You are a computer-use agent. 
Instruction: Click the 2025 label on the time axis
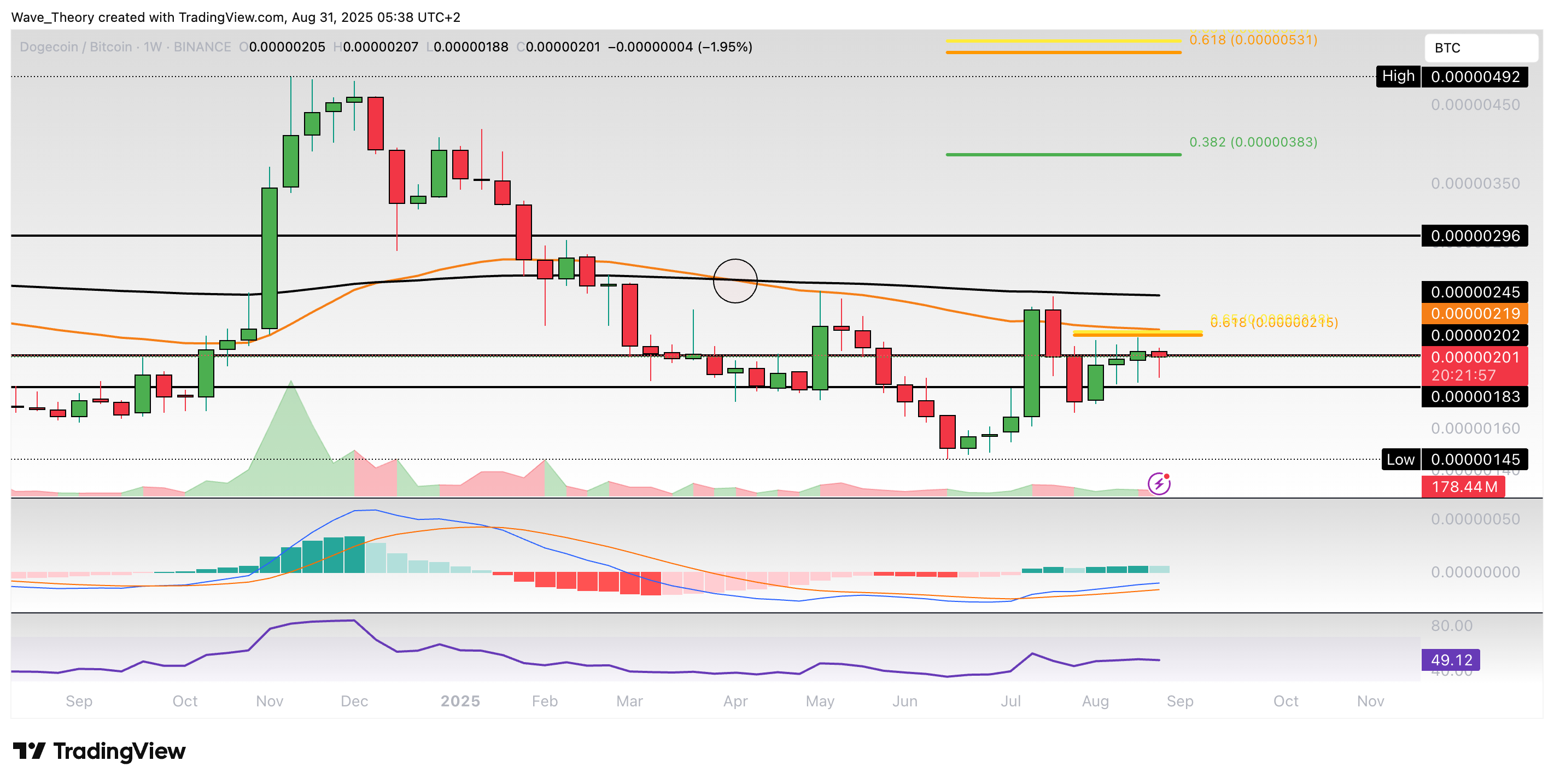(460, 701)
